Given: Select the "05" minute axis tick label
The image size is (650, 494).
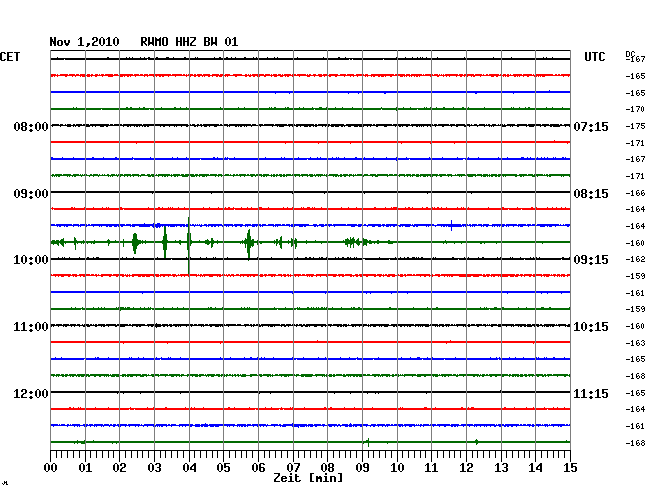Looking at the screenshot, I should click(223, 467).
